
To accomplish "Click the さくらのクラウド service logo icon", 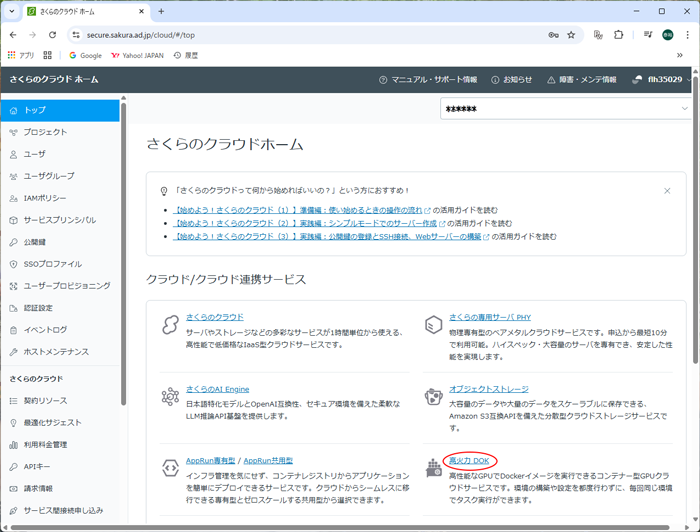I will tap(170, 324).
